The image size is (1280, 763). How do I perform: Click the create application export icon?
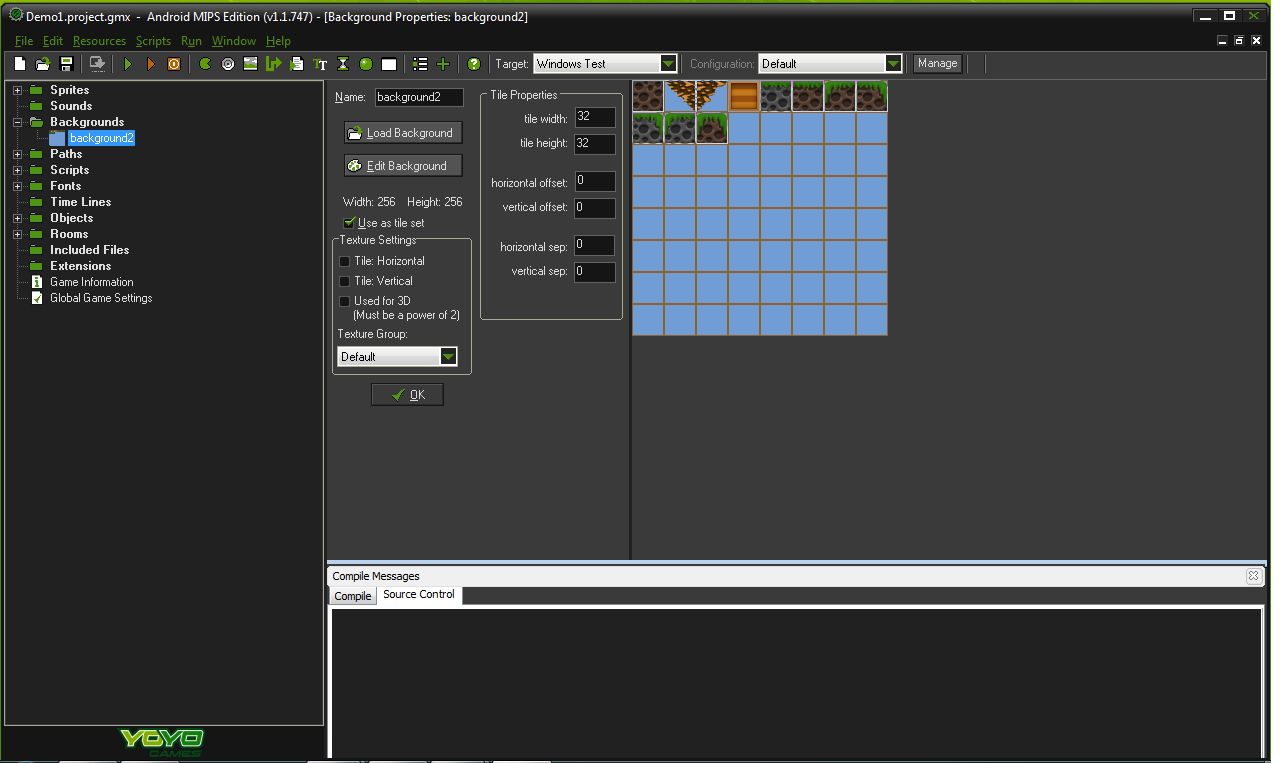pyautogui.click(x=97, y=64)
